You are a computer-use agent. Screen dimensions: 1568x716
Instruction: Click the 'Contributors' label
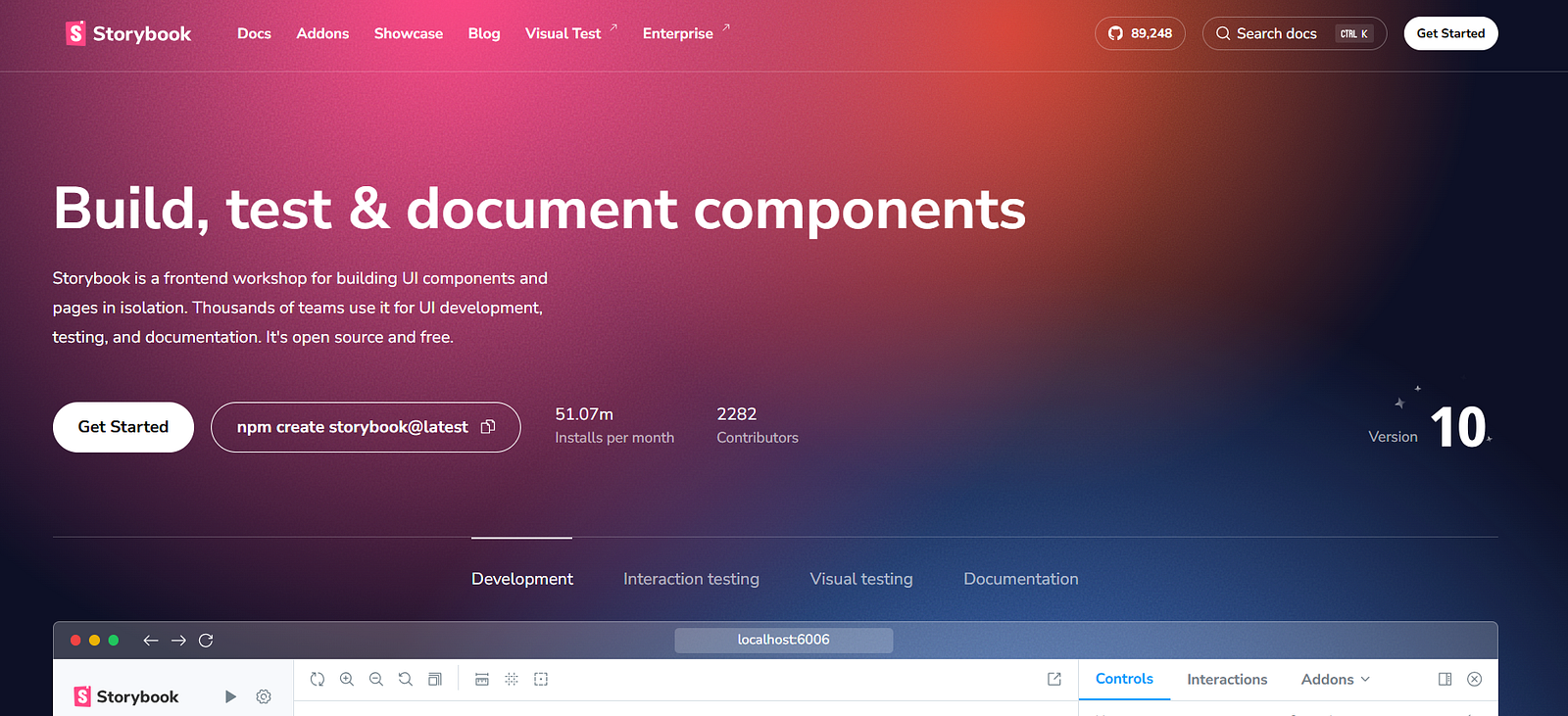point(758,438)
